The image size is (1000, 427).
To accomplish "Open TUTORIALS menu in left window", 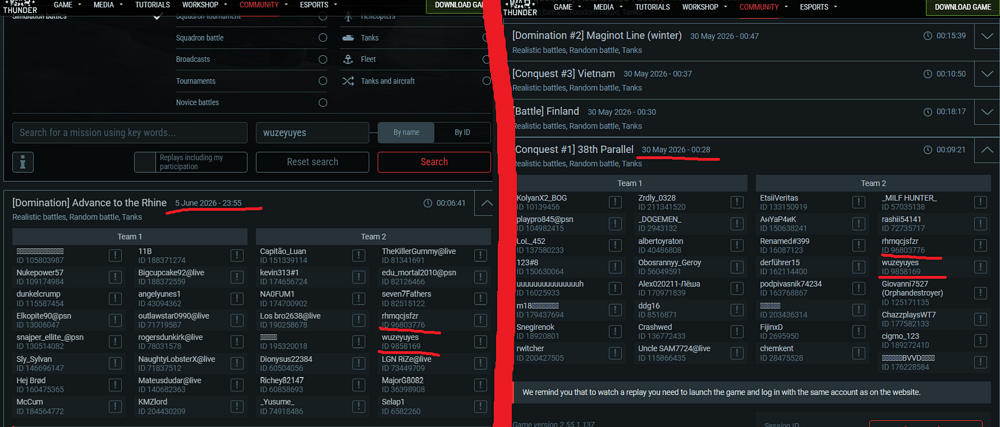I will 152,5.
